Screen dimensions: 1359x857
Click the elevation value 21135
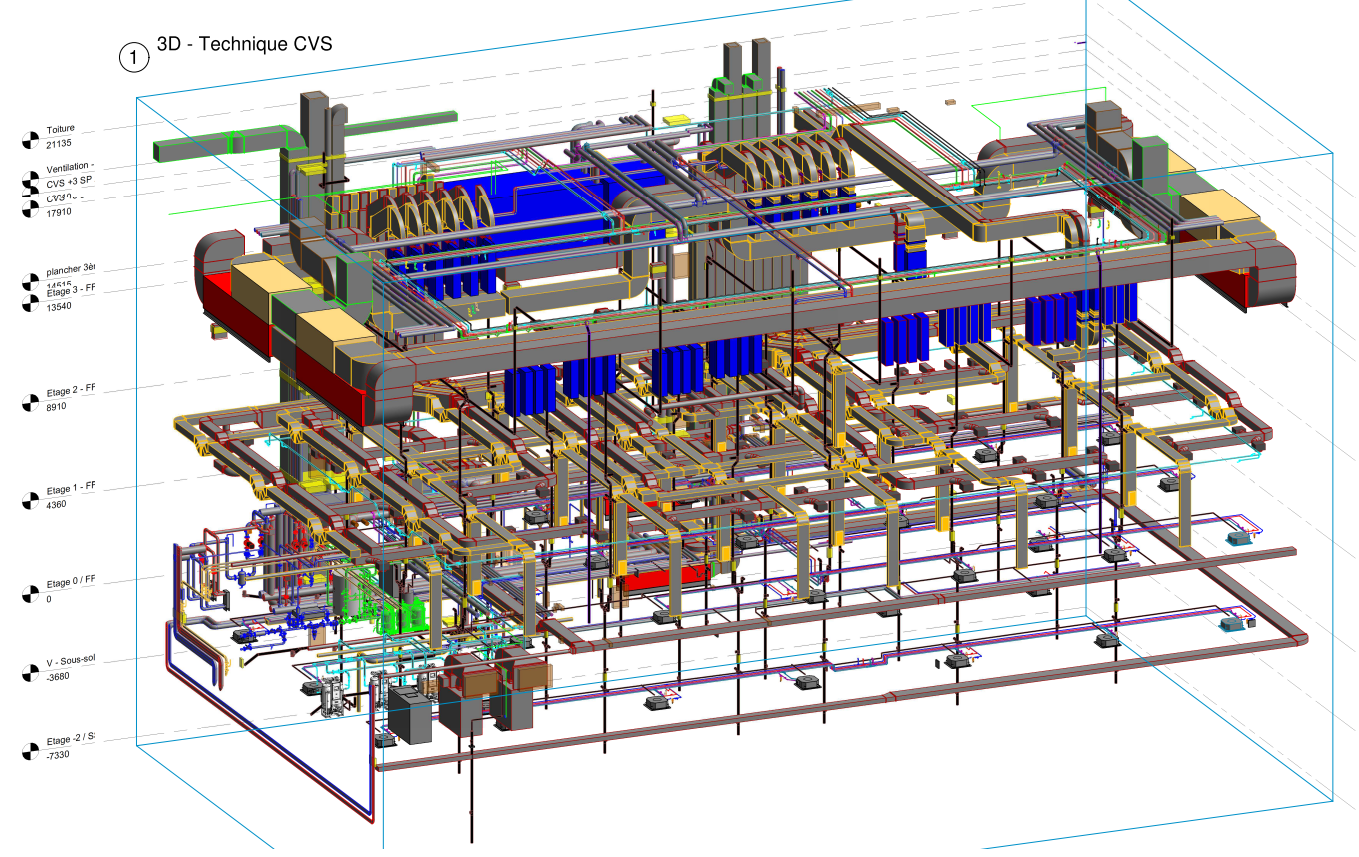tap(60, 145)
